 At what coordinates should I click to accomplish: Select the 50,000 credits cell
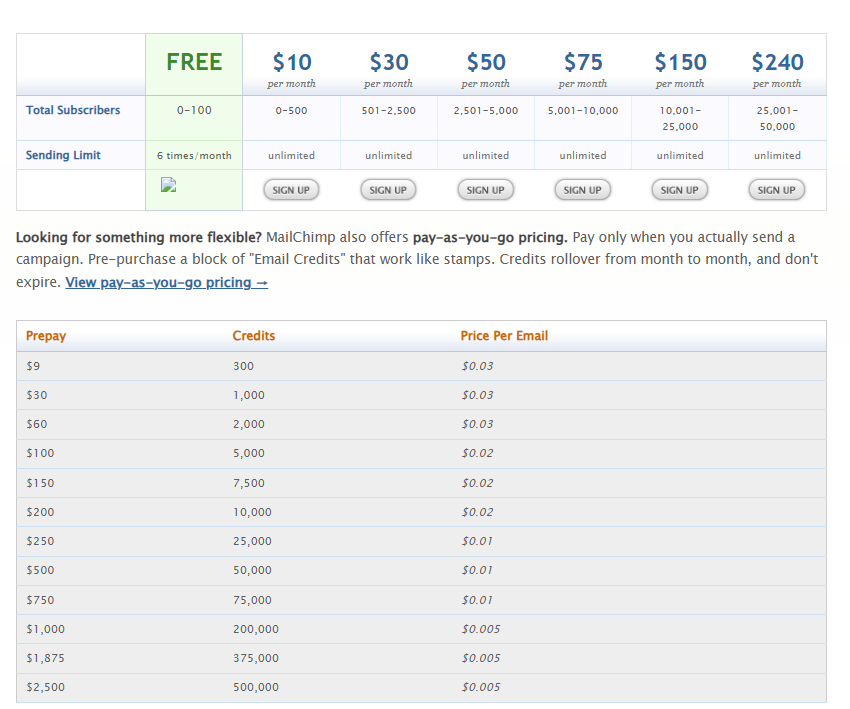(x=252, y=570)
